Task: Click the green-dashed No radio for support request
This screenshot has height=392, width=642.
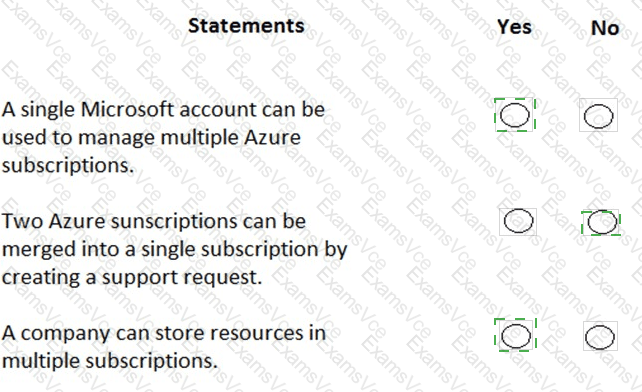Action: click(x=602, y=222)
